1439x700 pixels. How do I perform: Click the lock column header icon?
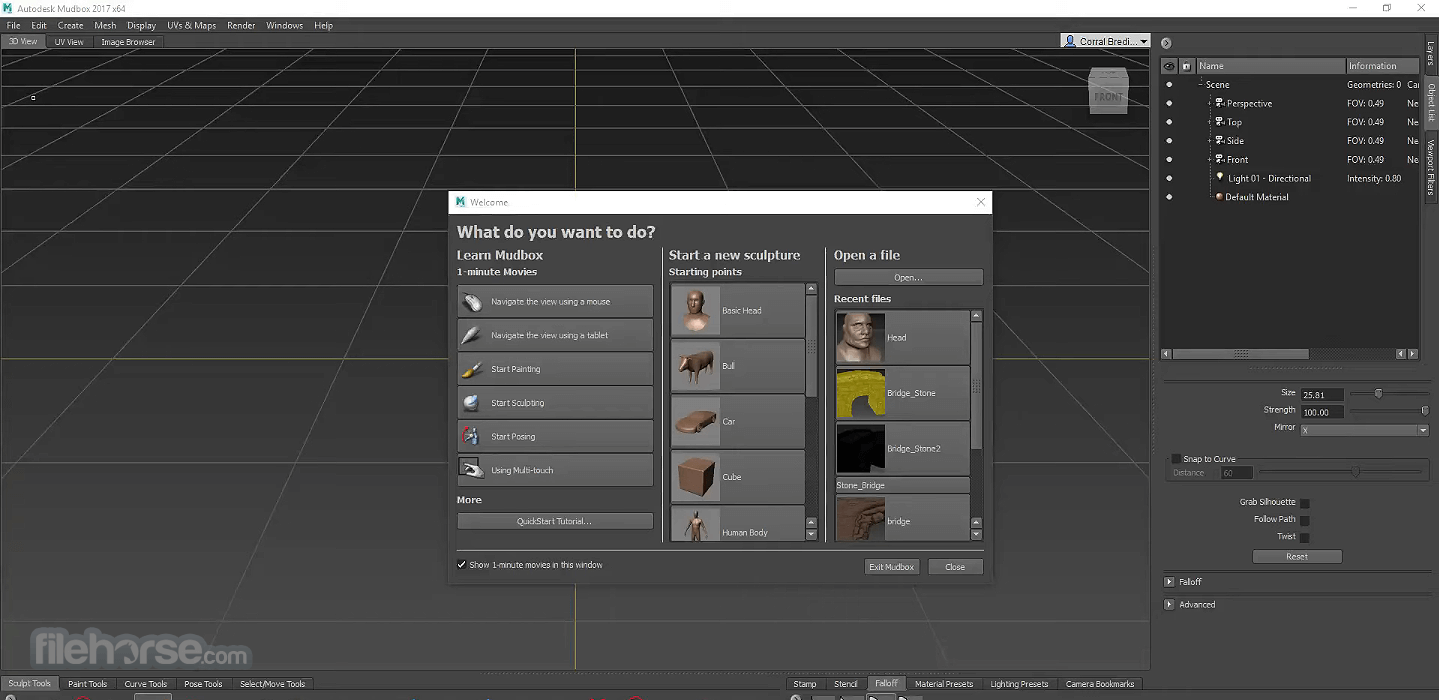[x=1186, y=66]
